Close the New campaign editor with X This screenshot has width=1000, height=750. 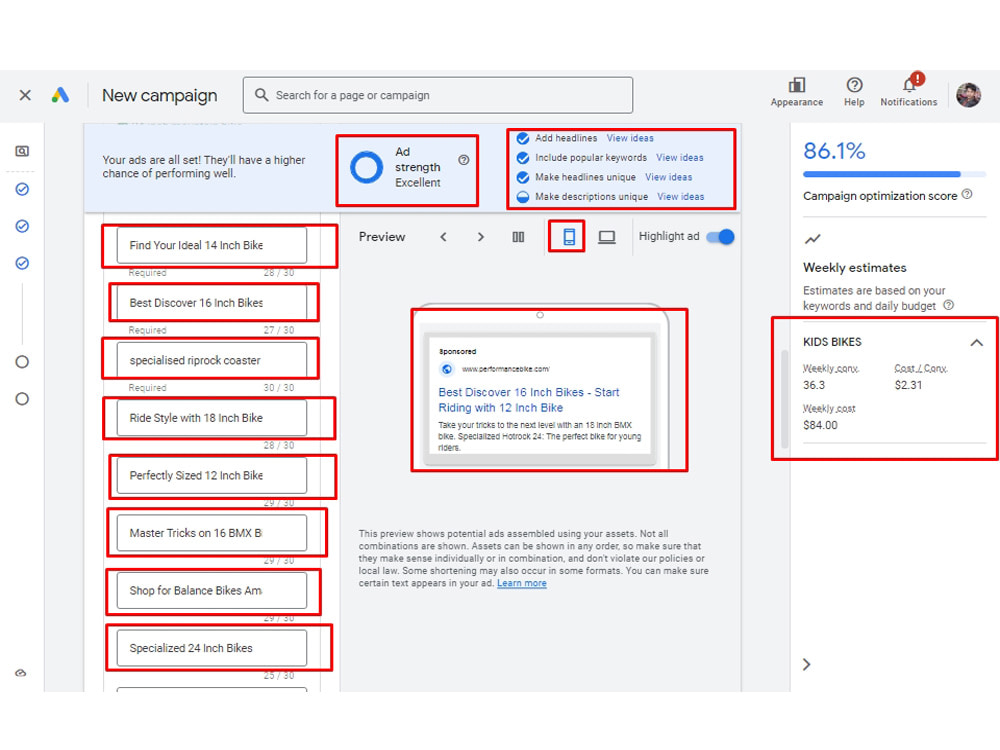(x=25, y=95)
